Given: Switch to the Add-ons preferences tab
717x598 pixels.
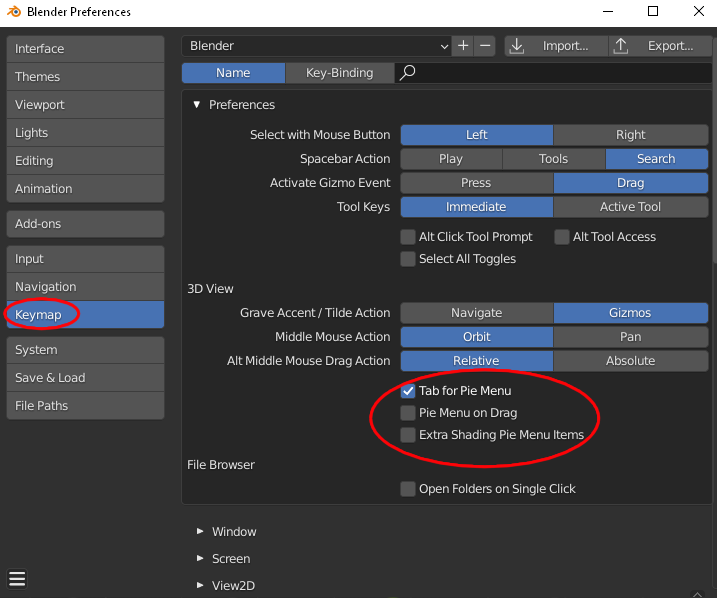Looking at the screenshot, I should pos(85,224).
